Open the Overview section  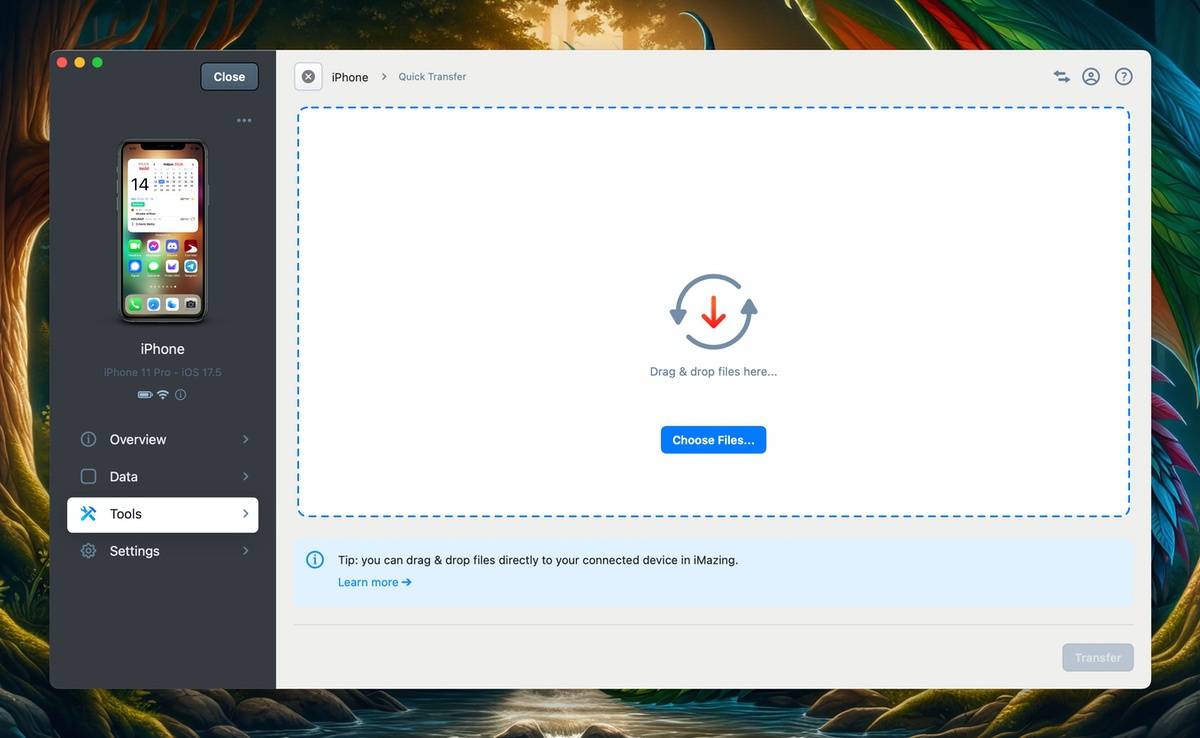click(162, 440)
